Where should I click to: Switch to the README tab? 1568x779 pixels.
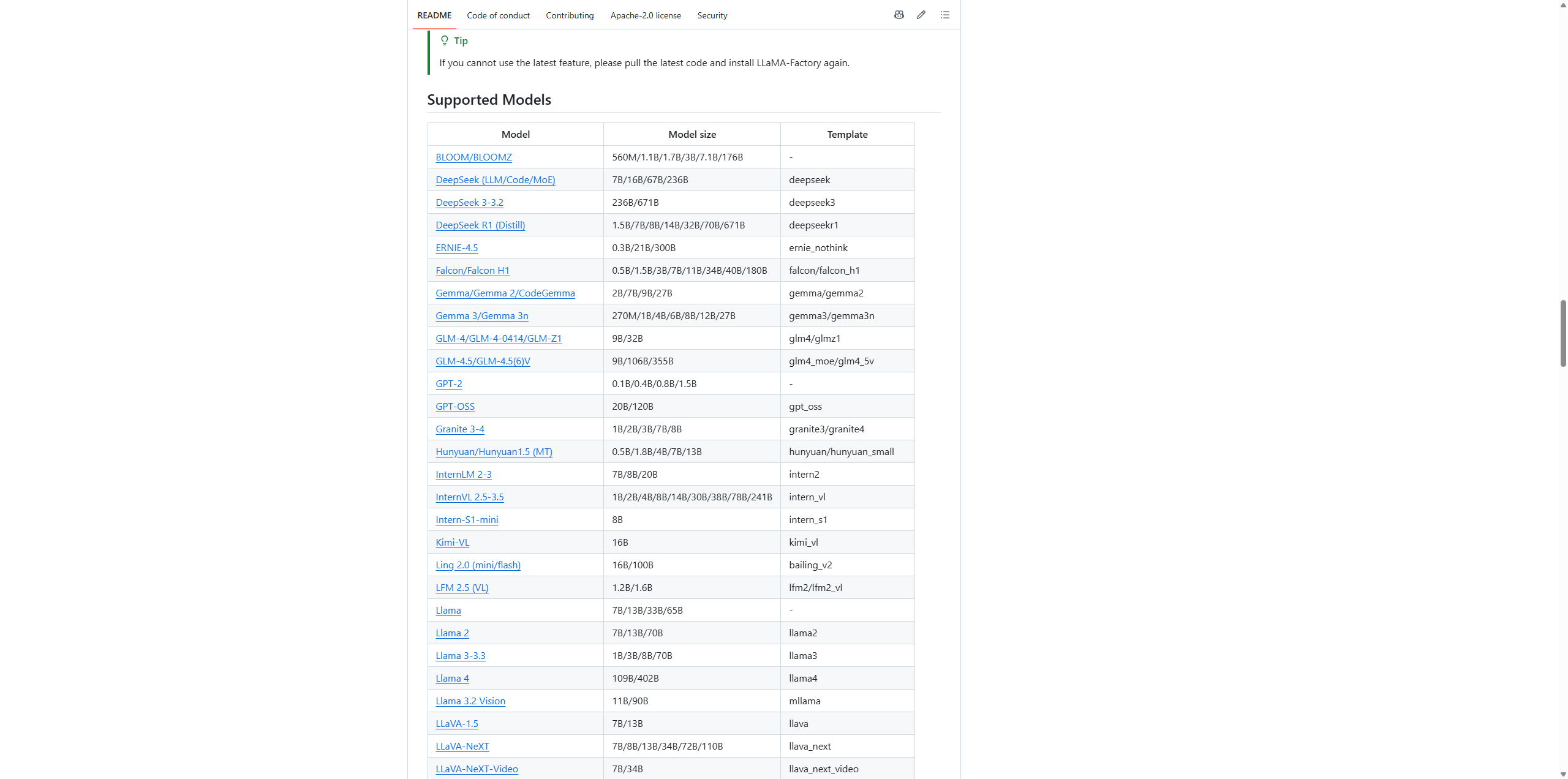434,15
